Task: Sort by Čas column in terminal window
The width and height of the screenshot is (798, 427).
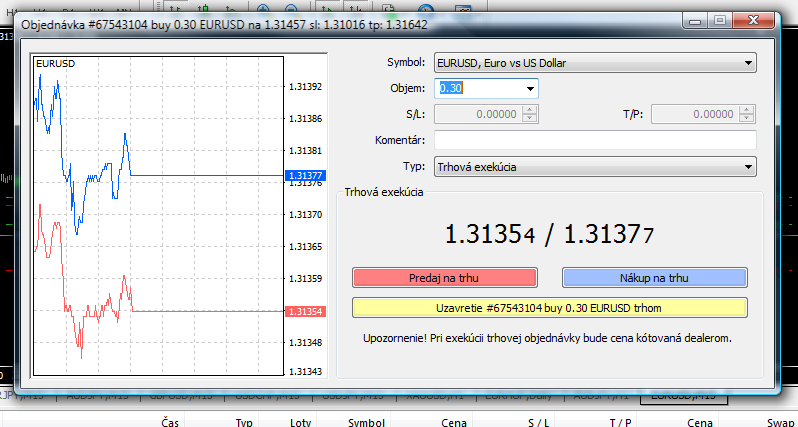Action: pos(170,422)
